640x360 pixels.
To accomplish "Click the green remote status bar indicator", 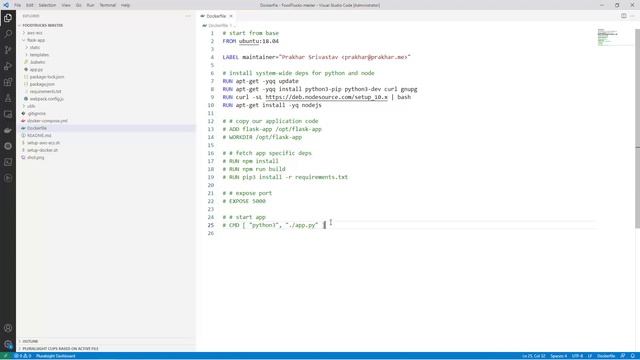I will pos(6,356).
